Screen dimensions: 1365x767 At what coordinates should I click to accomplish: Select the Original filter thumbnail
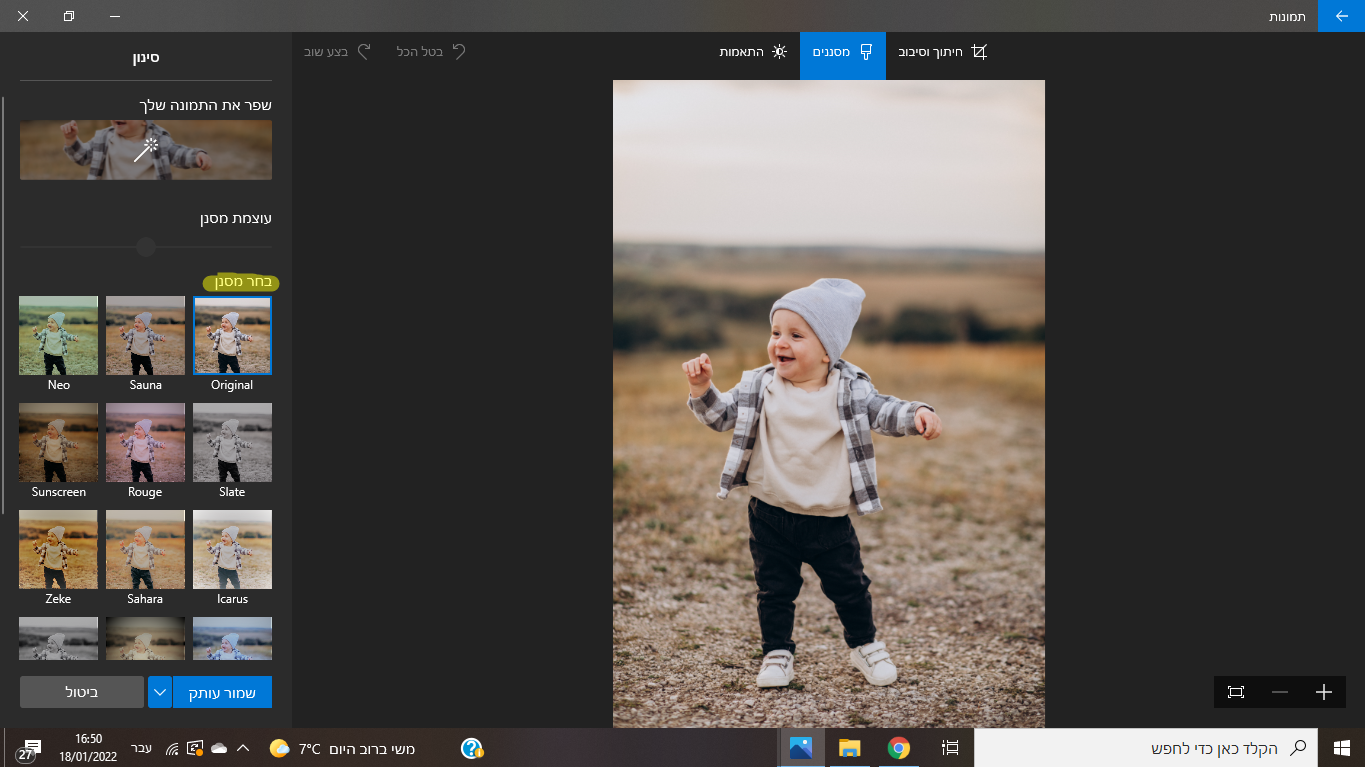click(232, 335)
